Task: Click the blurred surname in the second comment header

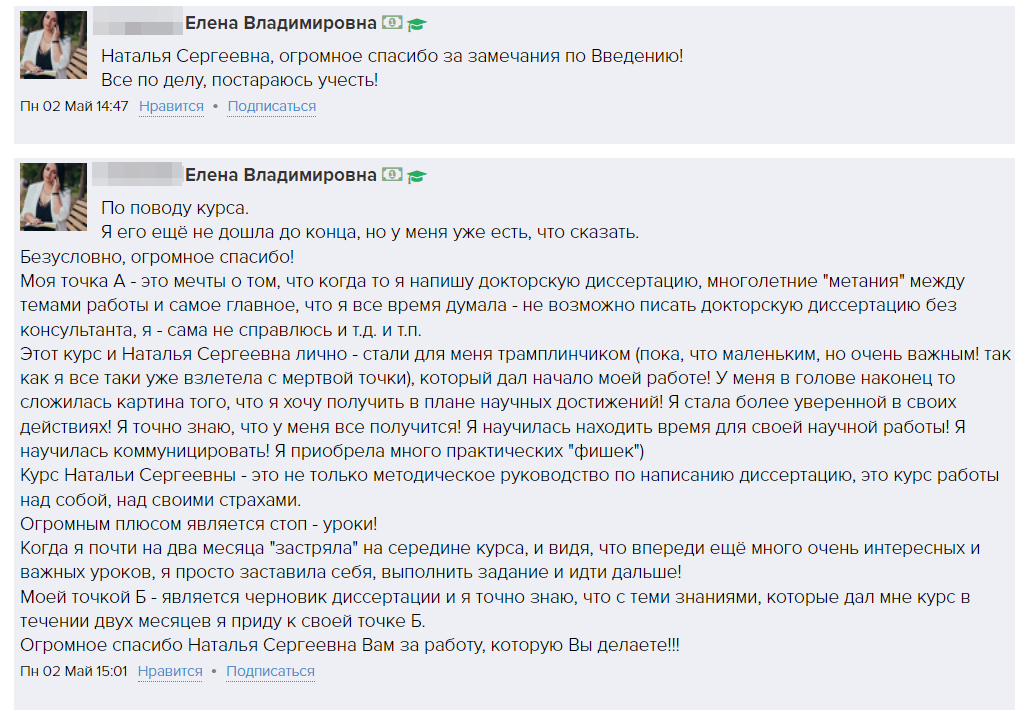Action: (x=138, y=175)
